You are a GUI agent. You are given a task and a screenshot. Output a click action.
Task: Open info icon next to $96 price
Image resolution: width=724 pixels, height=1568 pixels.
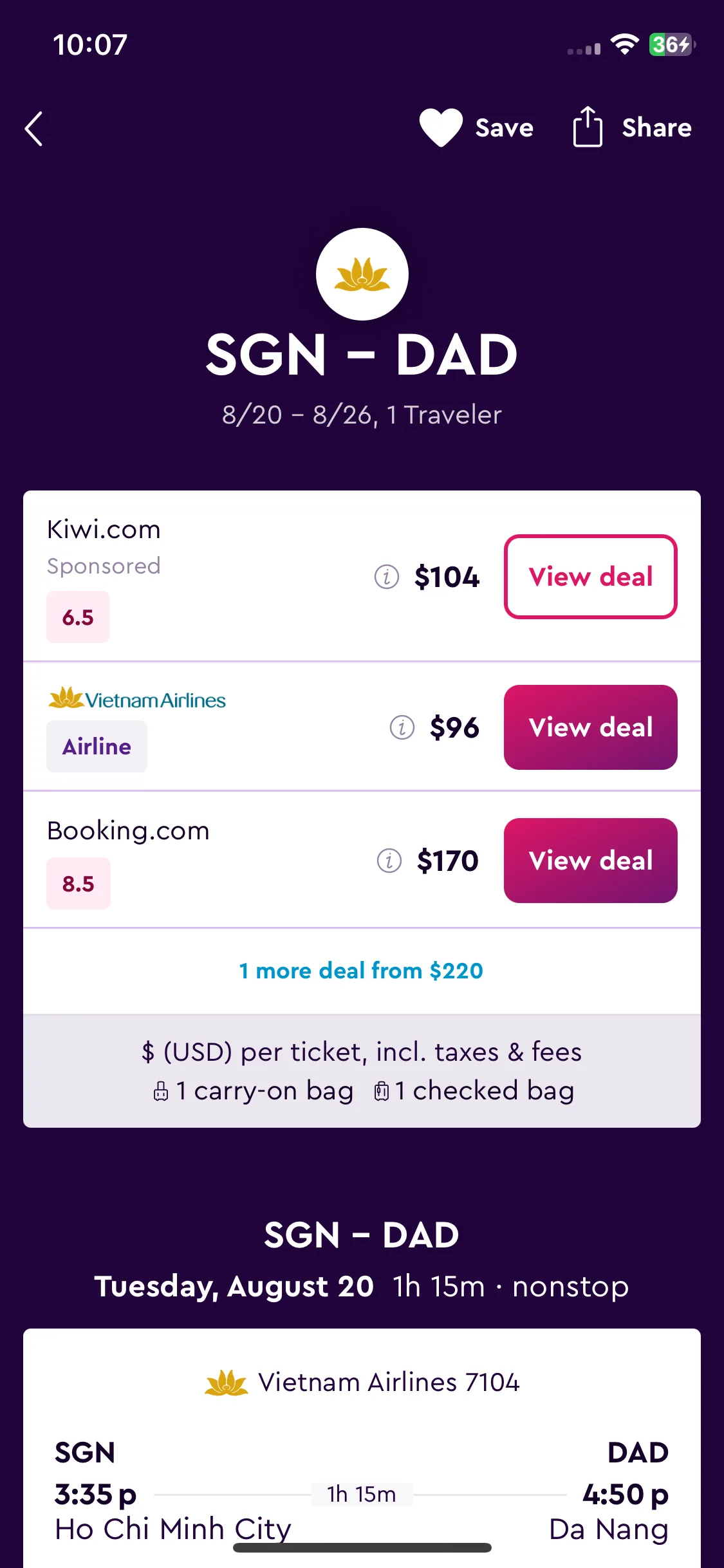[x=402, y=727]
